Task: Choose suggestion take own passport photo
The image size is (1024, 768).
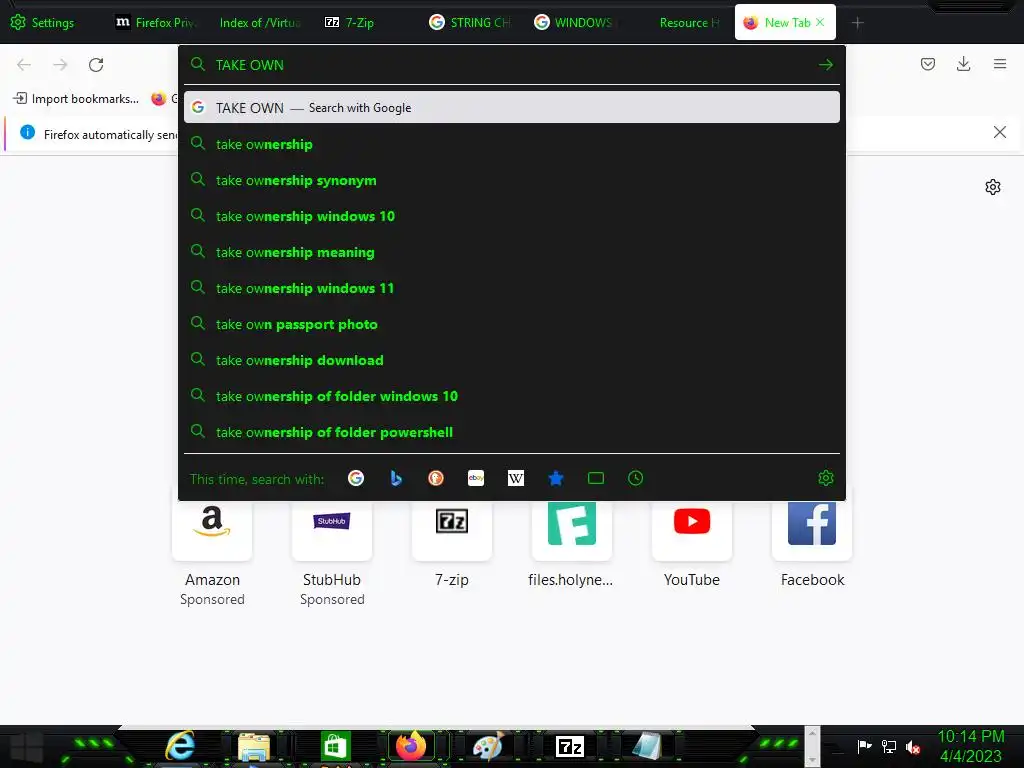Action: click(512, 324)
